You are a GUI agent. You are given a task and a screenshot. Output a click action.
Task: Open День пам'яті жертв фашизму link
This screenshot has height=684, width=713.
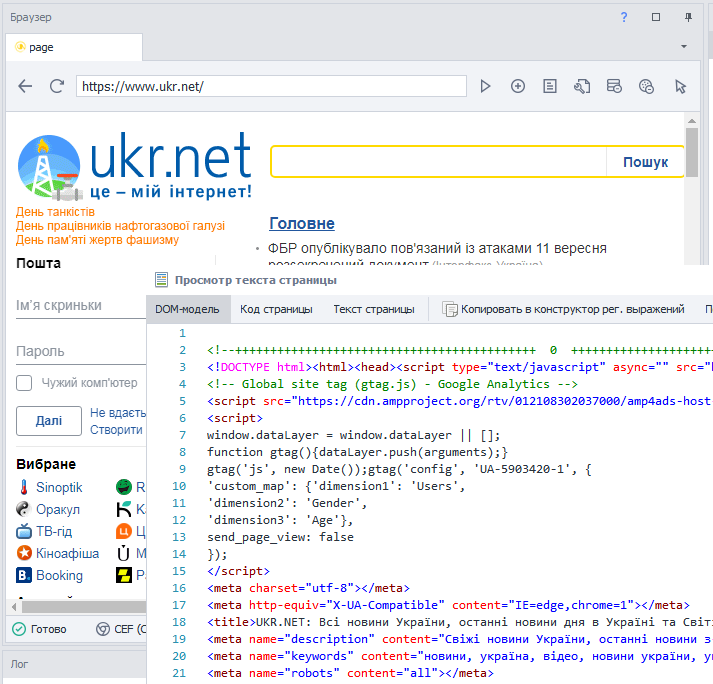click(x=97, y=240)
